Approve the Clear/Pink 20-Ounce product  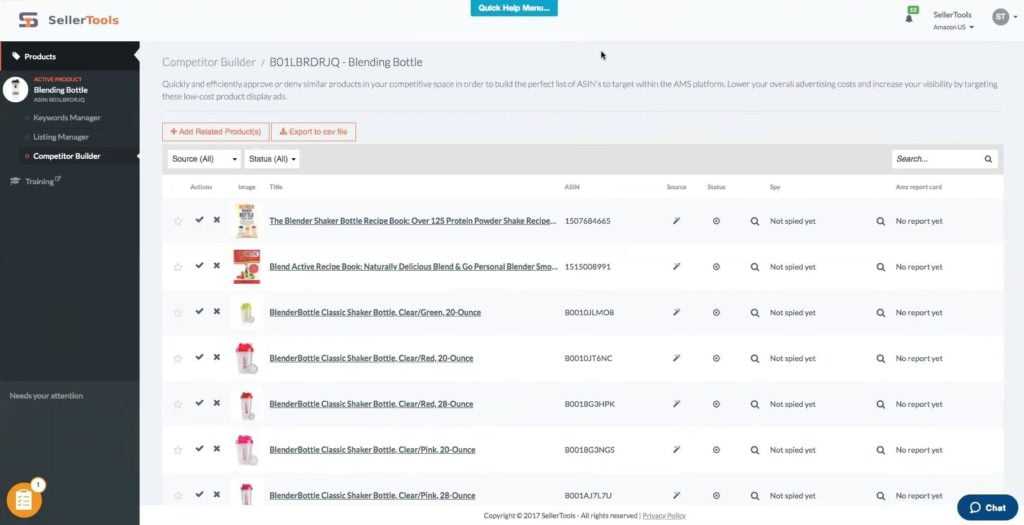tap(199, 449)
